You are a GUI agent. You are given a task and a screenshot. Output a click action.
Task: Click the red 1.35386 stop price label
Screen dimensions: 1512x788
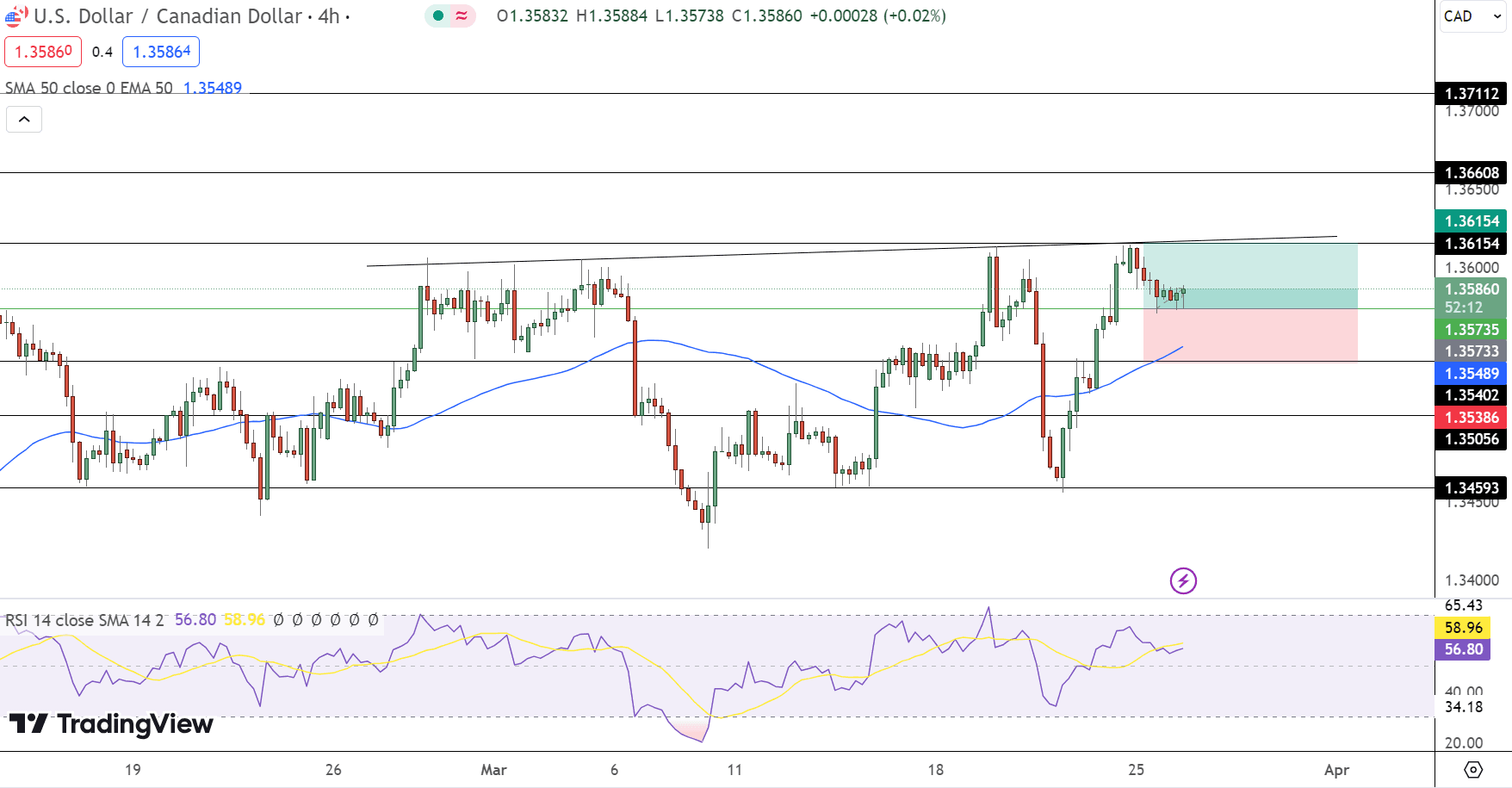[x=1471, y=418]
